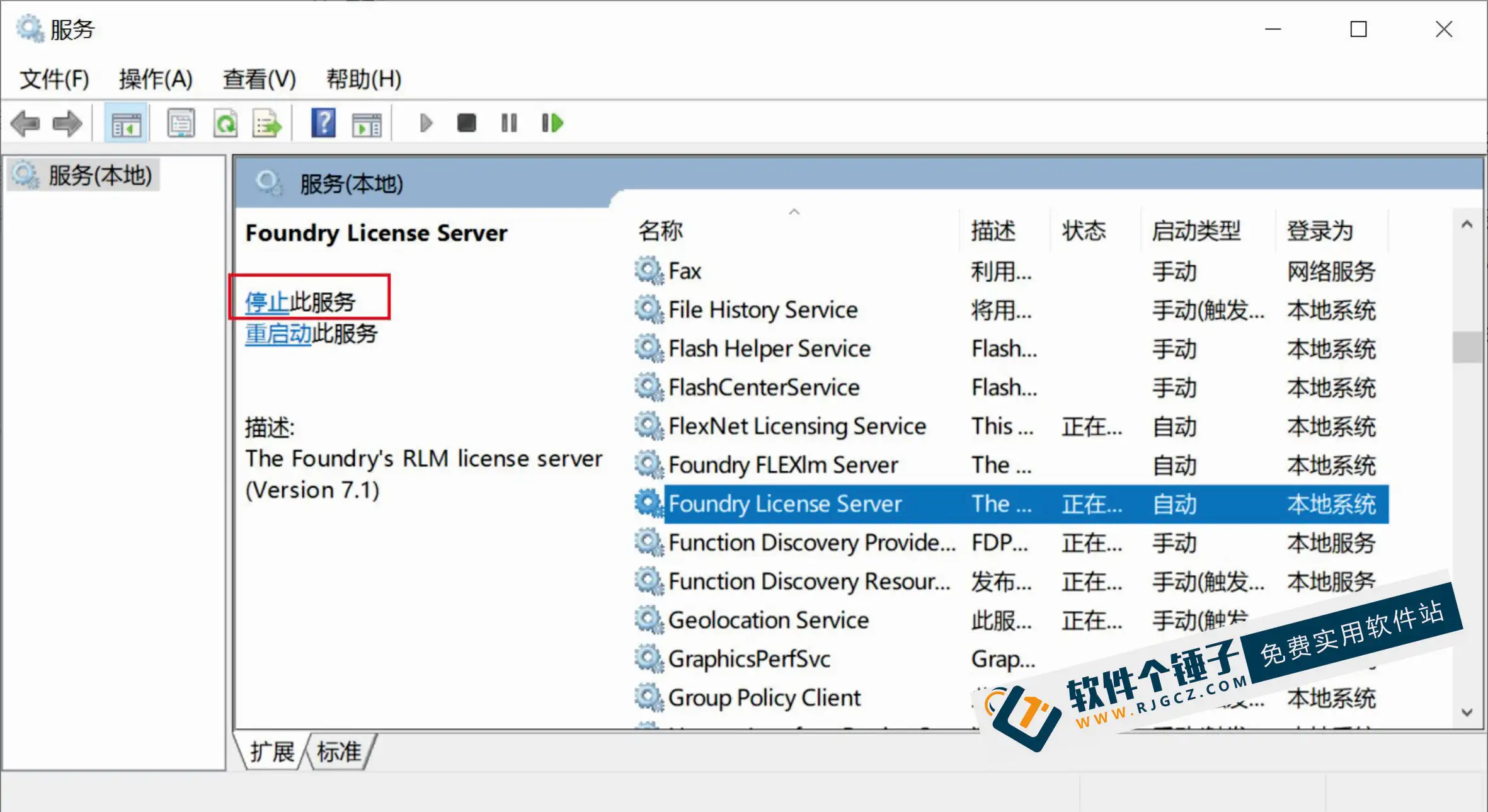Viewport: 1488px width, 812px height.
Task: Click the gear icon beside Function Discovery Provide...
Action: point(649,542)
